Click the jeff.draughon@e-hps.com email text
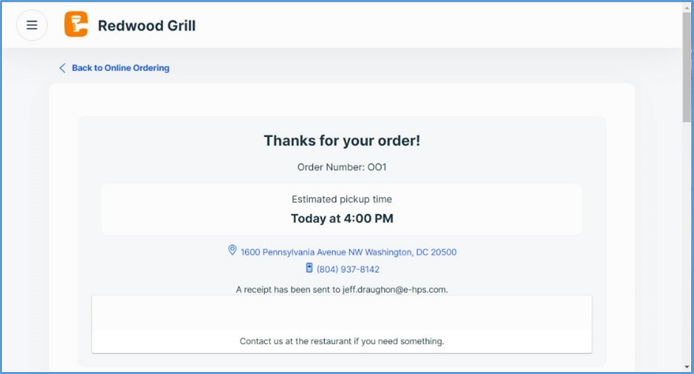The height and width of the screenshot is (374, 694). tap(394, 289)
